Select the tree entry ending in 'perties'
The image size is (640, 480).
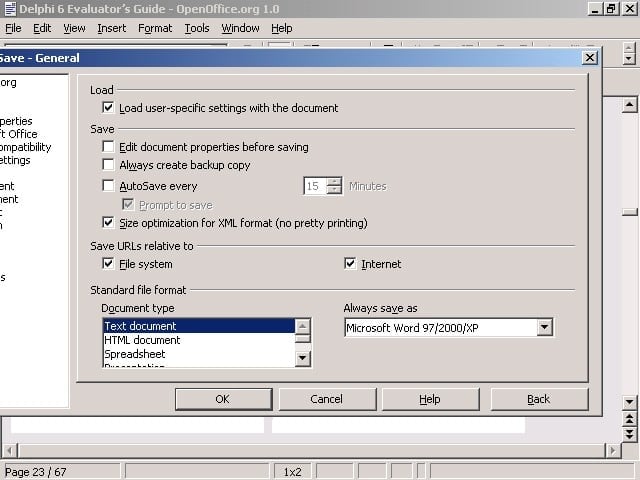click(16, 121)
